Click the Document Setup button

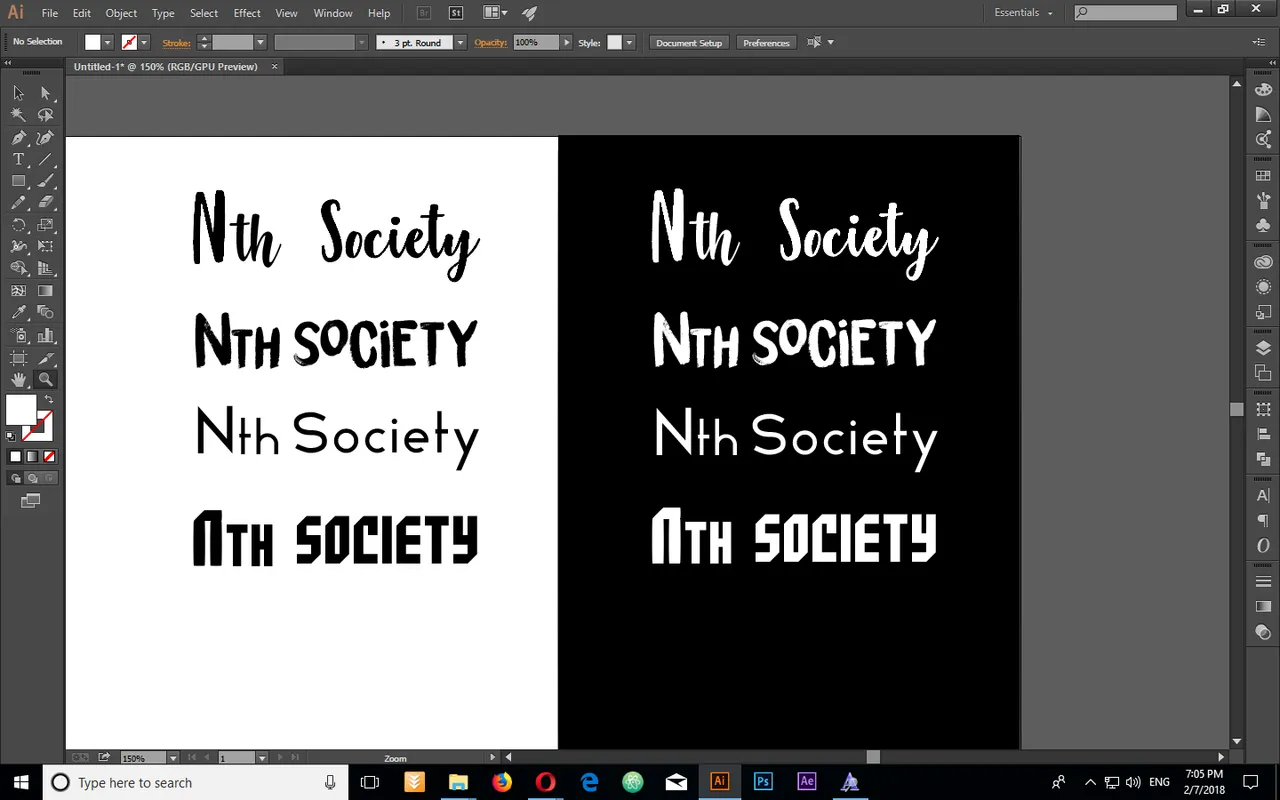(x=689, y=43)
